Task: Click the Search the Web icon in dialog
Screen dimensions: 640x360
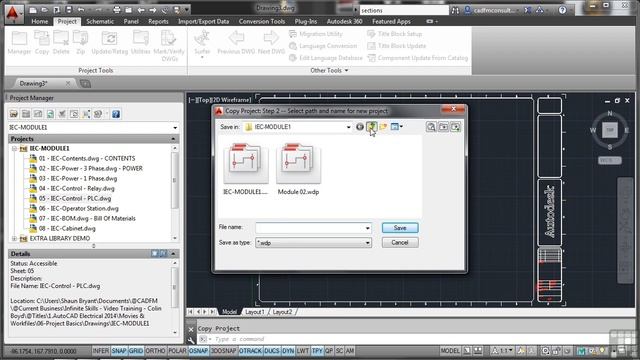Action: pyautogui.click(x=431, y=127)
